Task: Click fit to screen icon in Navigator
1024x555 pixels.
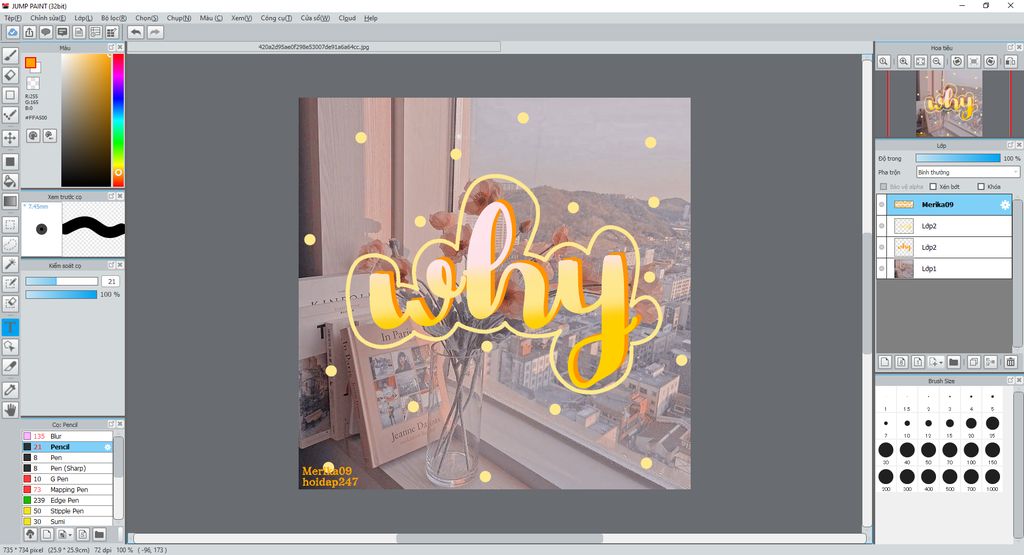Action: (920, 61)
